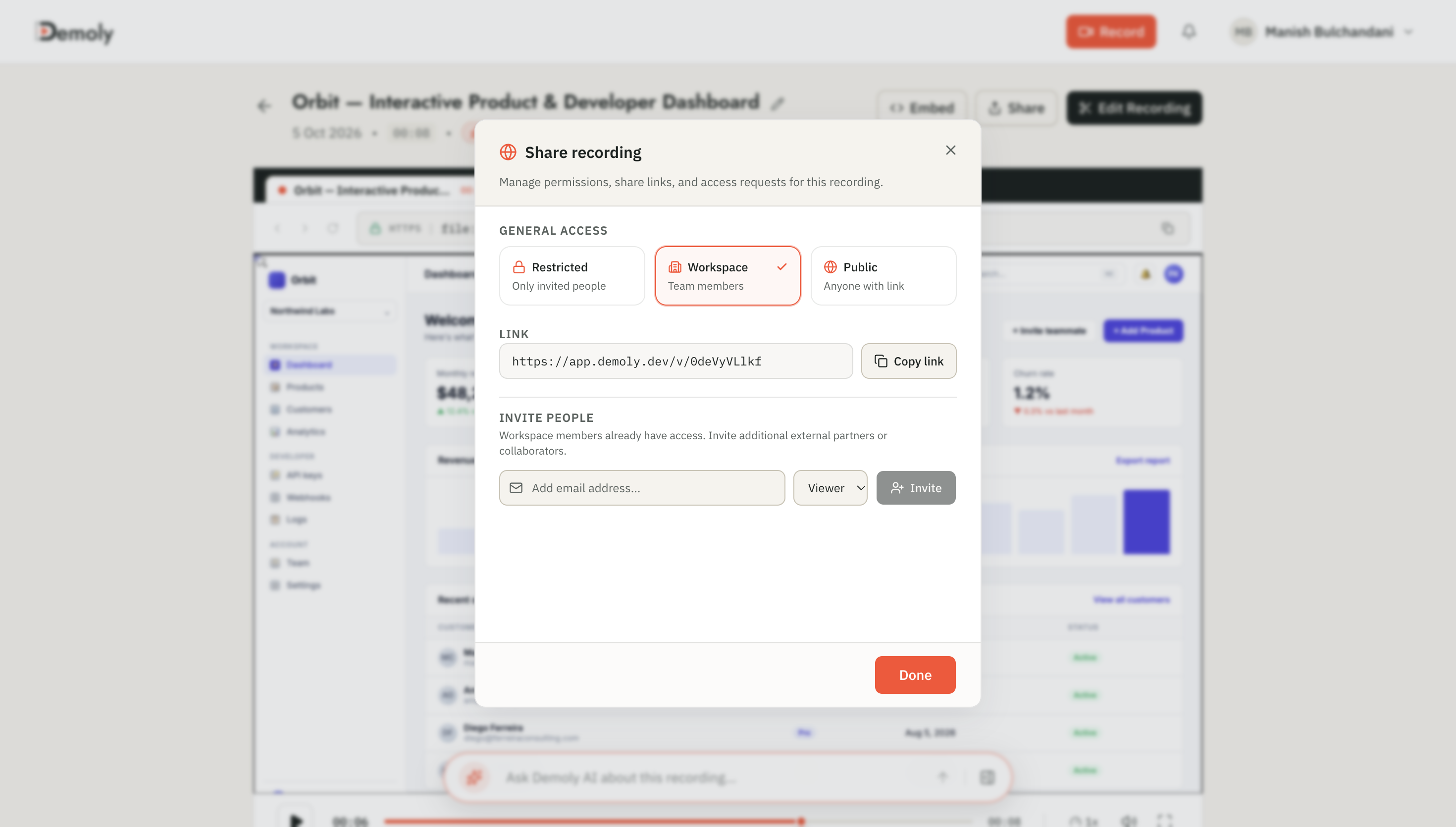
Task: Click the MB user avatar in the Demoly header
Action: coord(1244,32)
